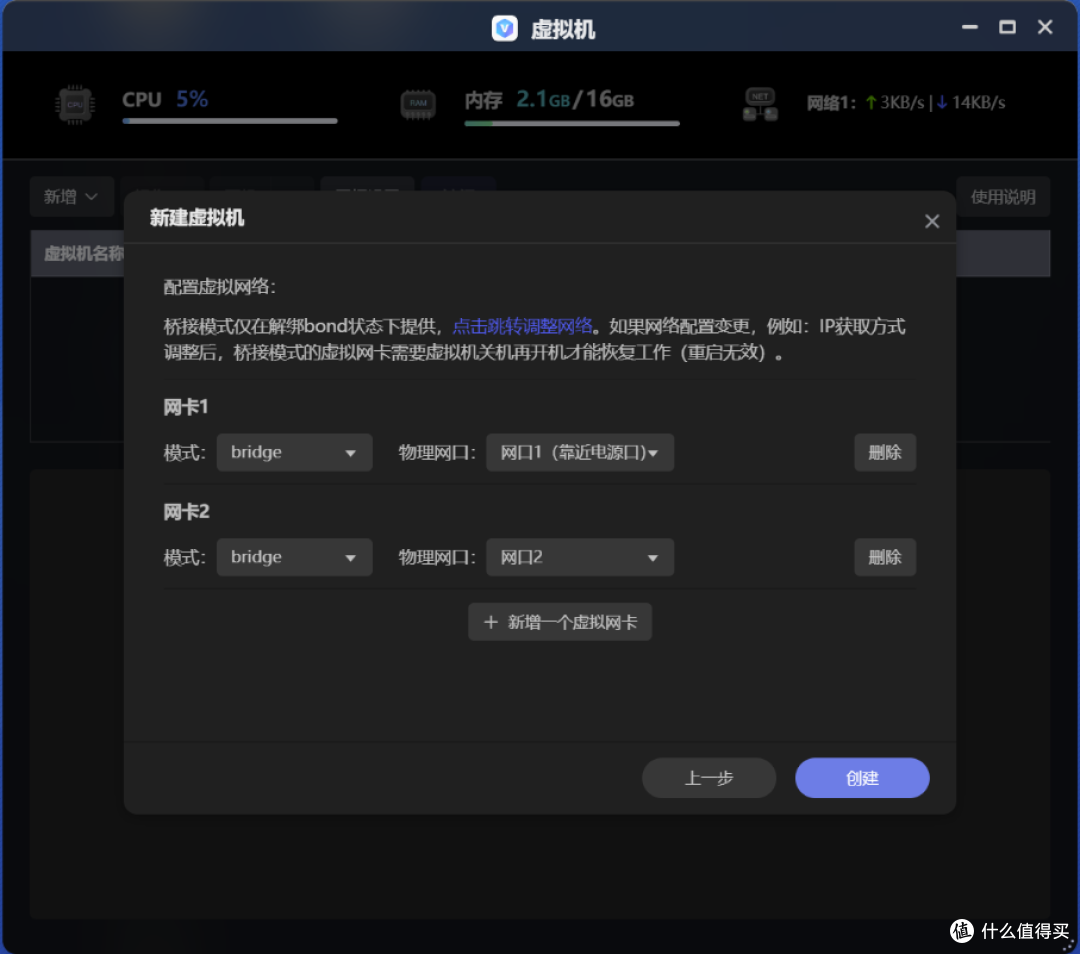Click the CPU chip icon
This screenshot has width=1080, height=954.
coord(74,105)
